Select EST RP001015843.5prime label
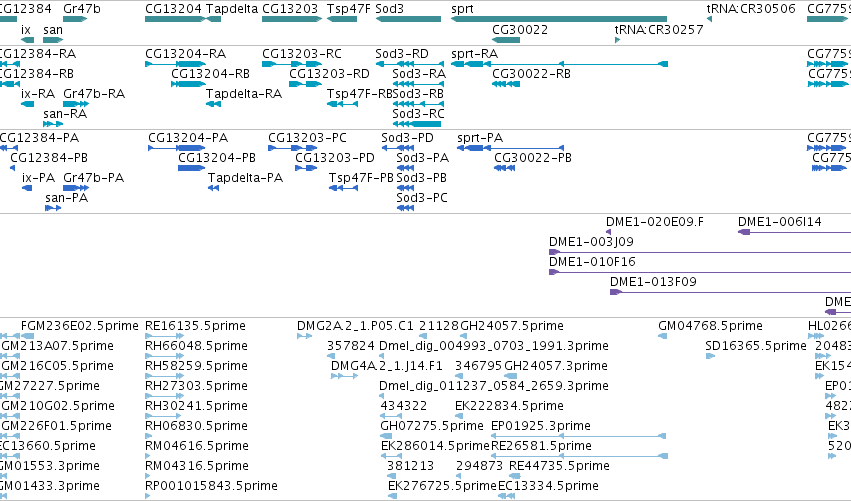The height and width of the screenshot is (501, 851). click(x=211, y=486)
